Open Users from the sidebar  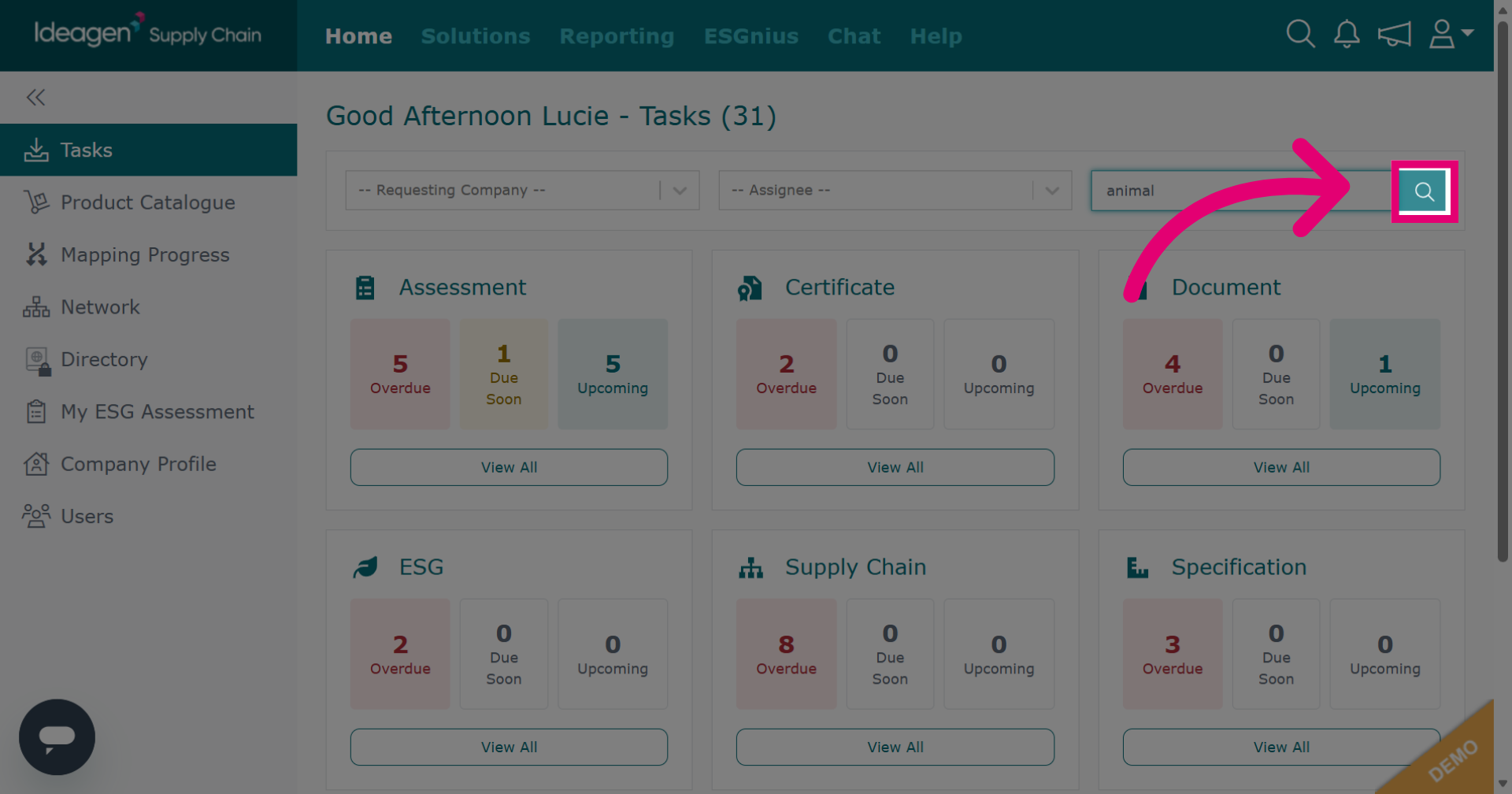click(x=148, y=516)
